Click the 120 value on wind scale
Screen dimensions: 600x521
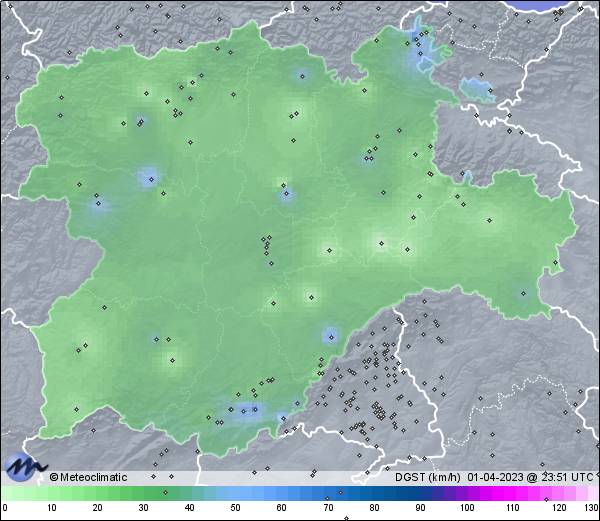tap(559, 508)
